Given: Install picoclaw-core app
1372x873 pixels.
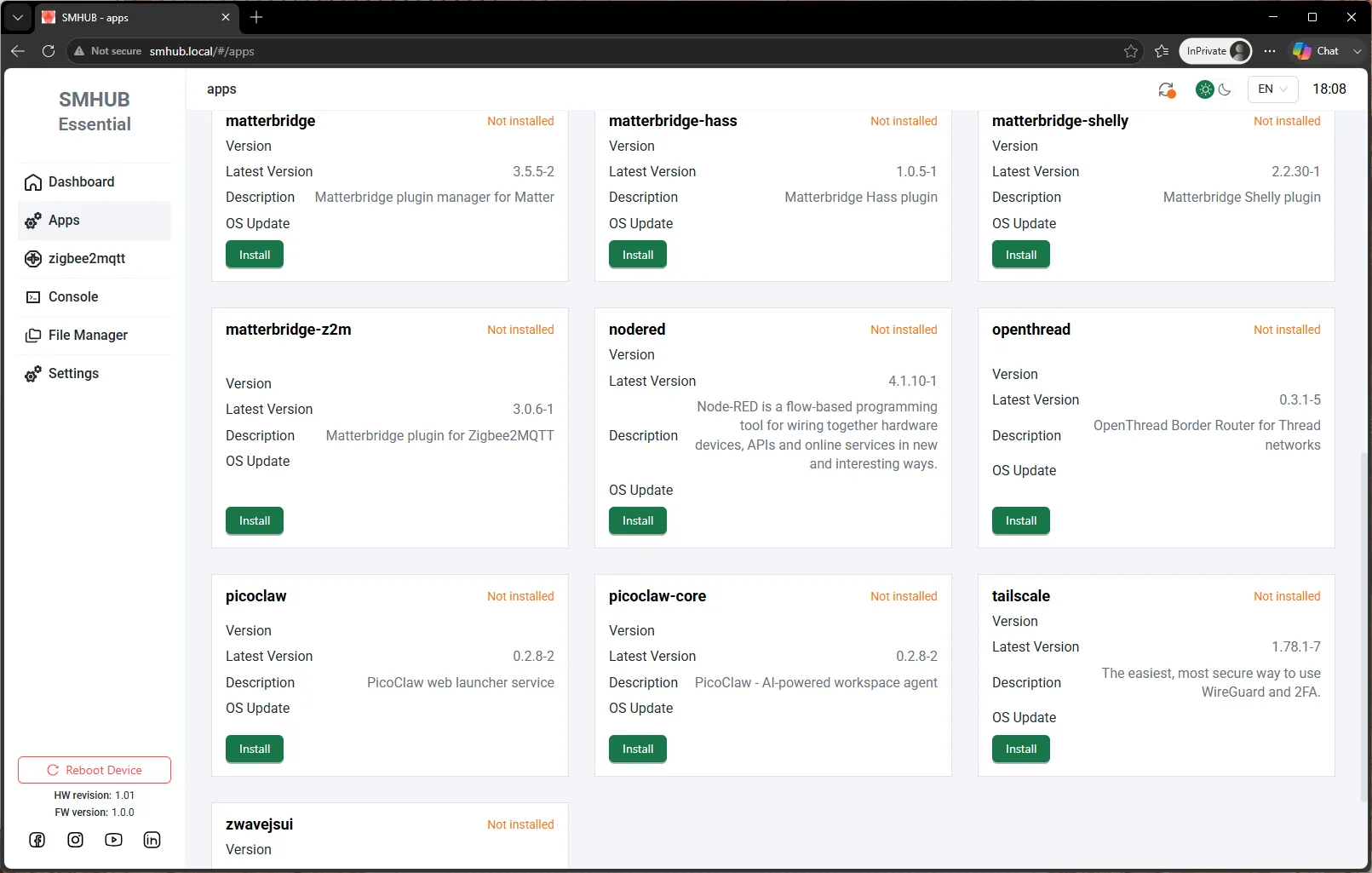Looking at the screenshot, I should coord(638,749).
